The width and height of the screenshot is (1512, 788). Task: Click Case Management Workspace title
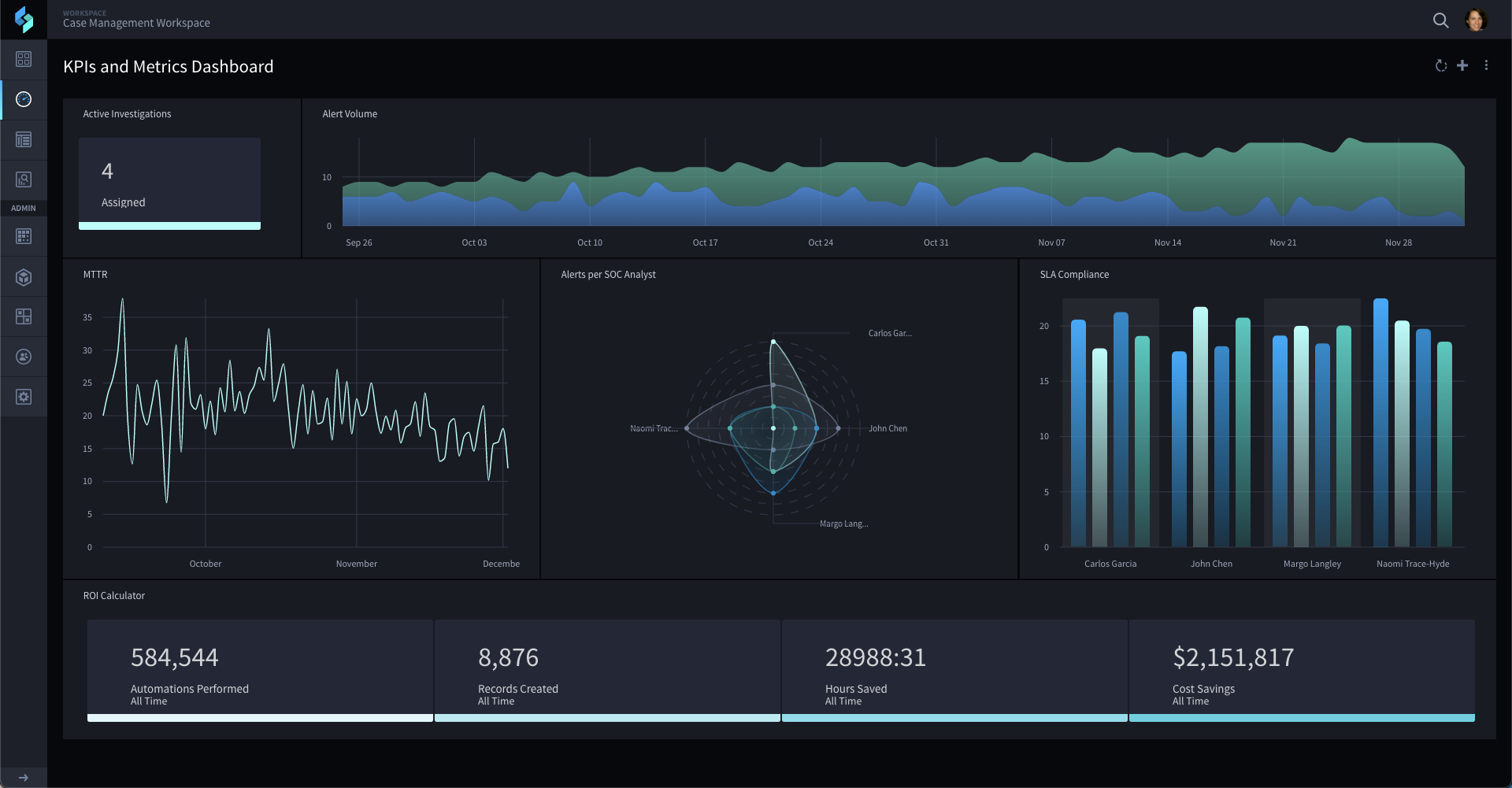click(136, 23)
